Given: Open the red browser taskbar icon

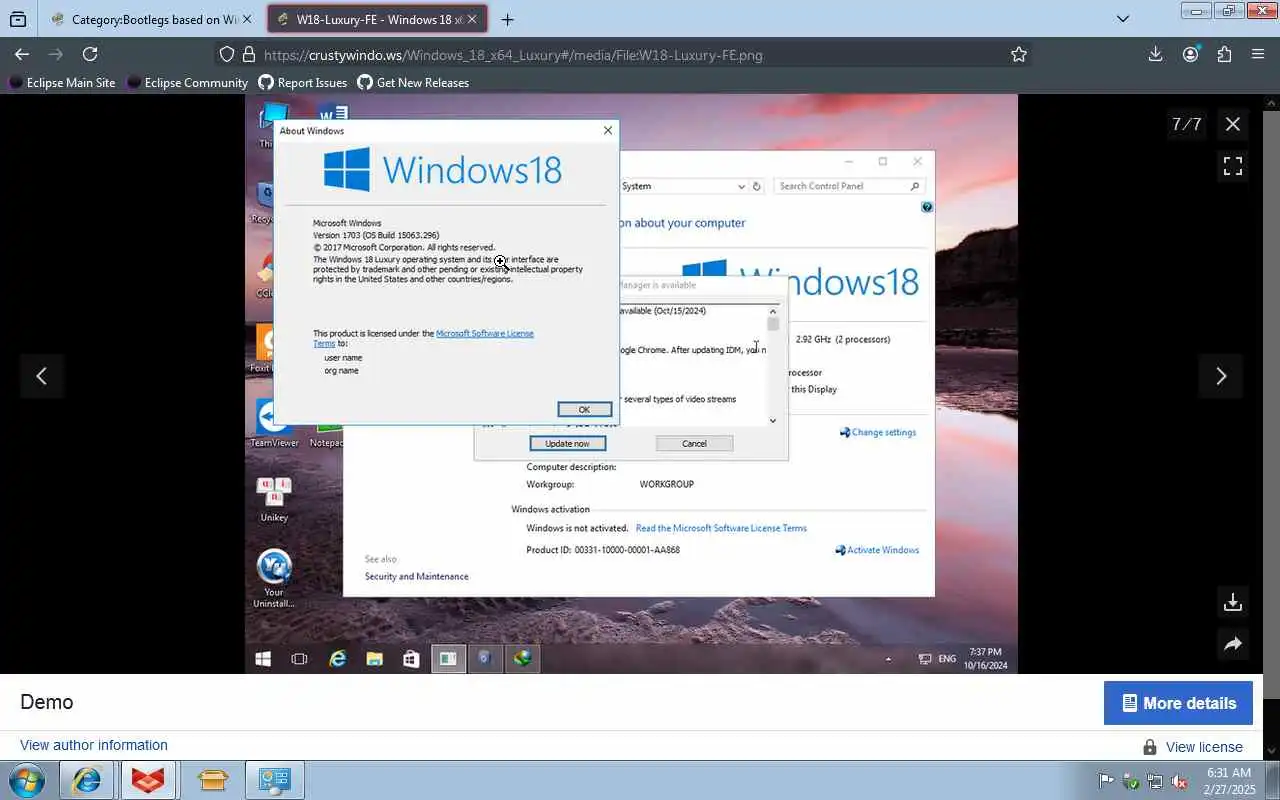Looking at the screenshot, I should tap(149, 780).
